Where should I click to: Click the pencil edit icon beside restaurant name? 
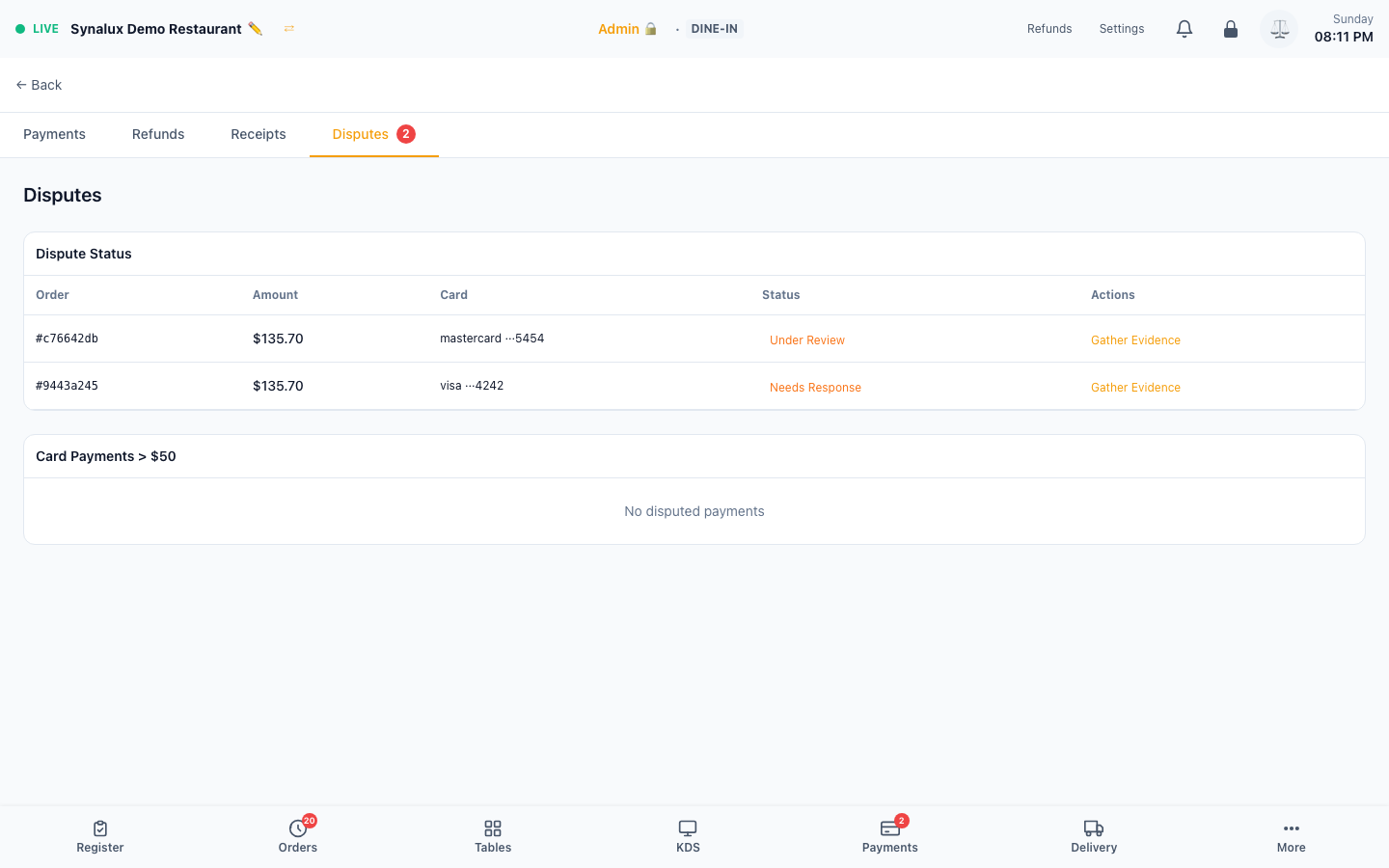[255, 29]
